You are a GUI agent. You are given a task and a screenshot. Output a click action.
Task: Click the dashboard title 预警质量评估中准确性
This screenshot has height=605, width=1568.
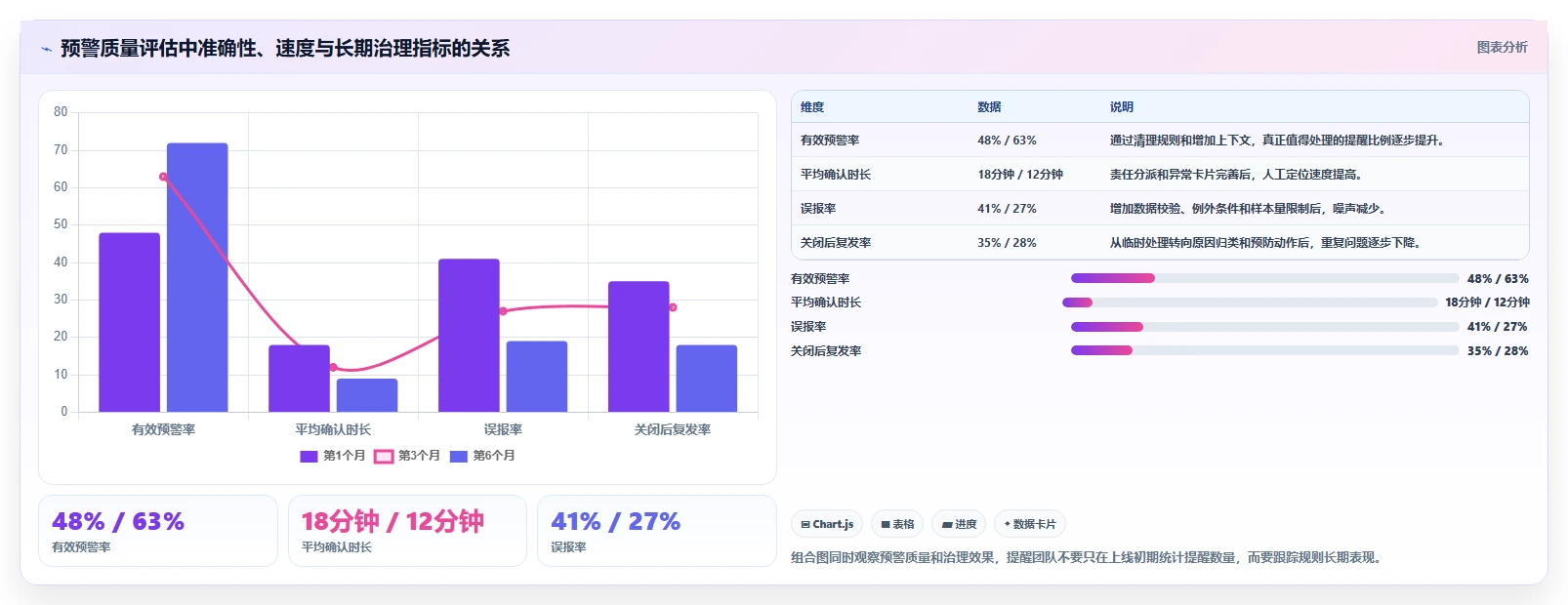click(285, 49)
